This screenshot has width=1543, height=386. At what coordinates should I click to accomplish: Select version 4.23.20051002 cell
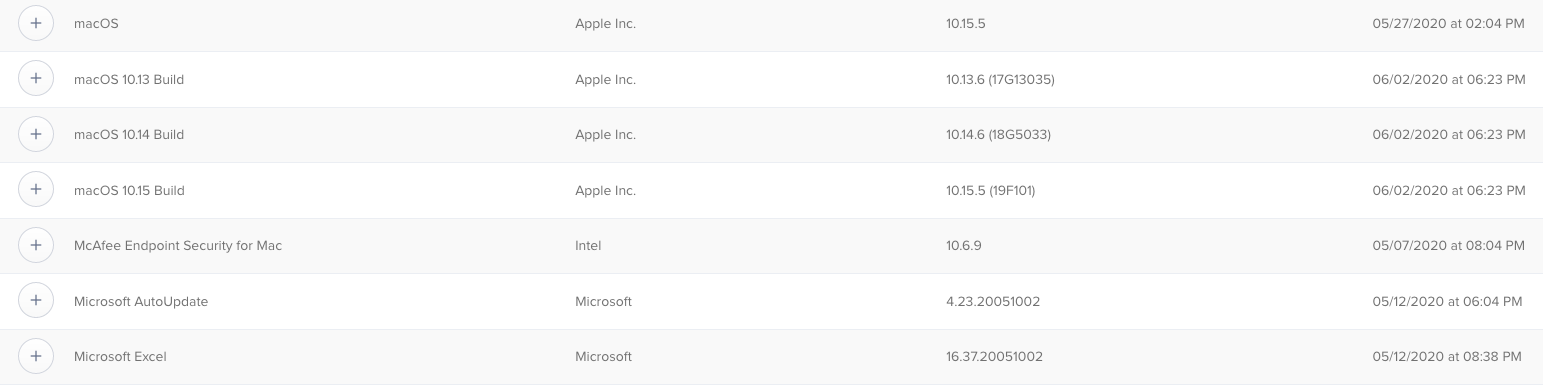click(x=992, y=301)
